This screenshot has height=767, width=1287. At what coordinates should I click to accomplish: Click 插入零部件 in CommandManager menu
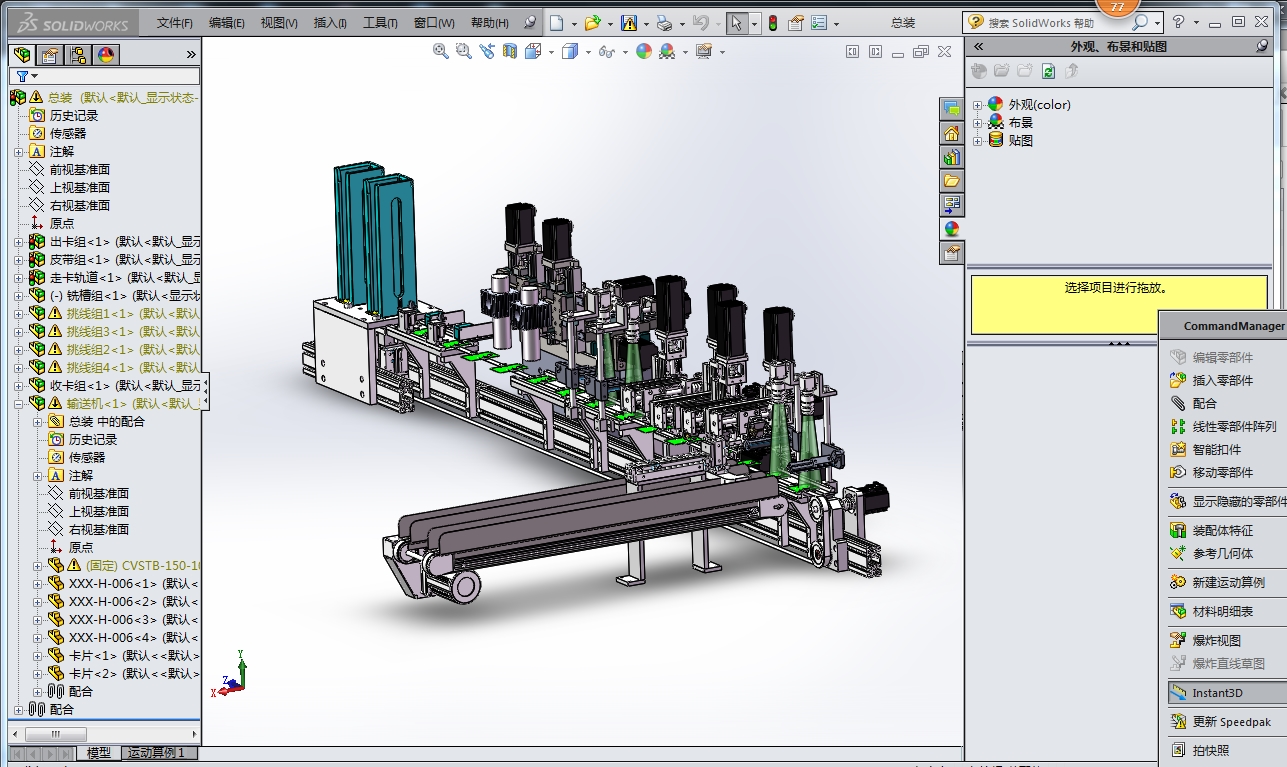pos(1222,380)
